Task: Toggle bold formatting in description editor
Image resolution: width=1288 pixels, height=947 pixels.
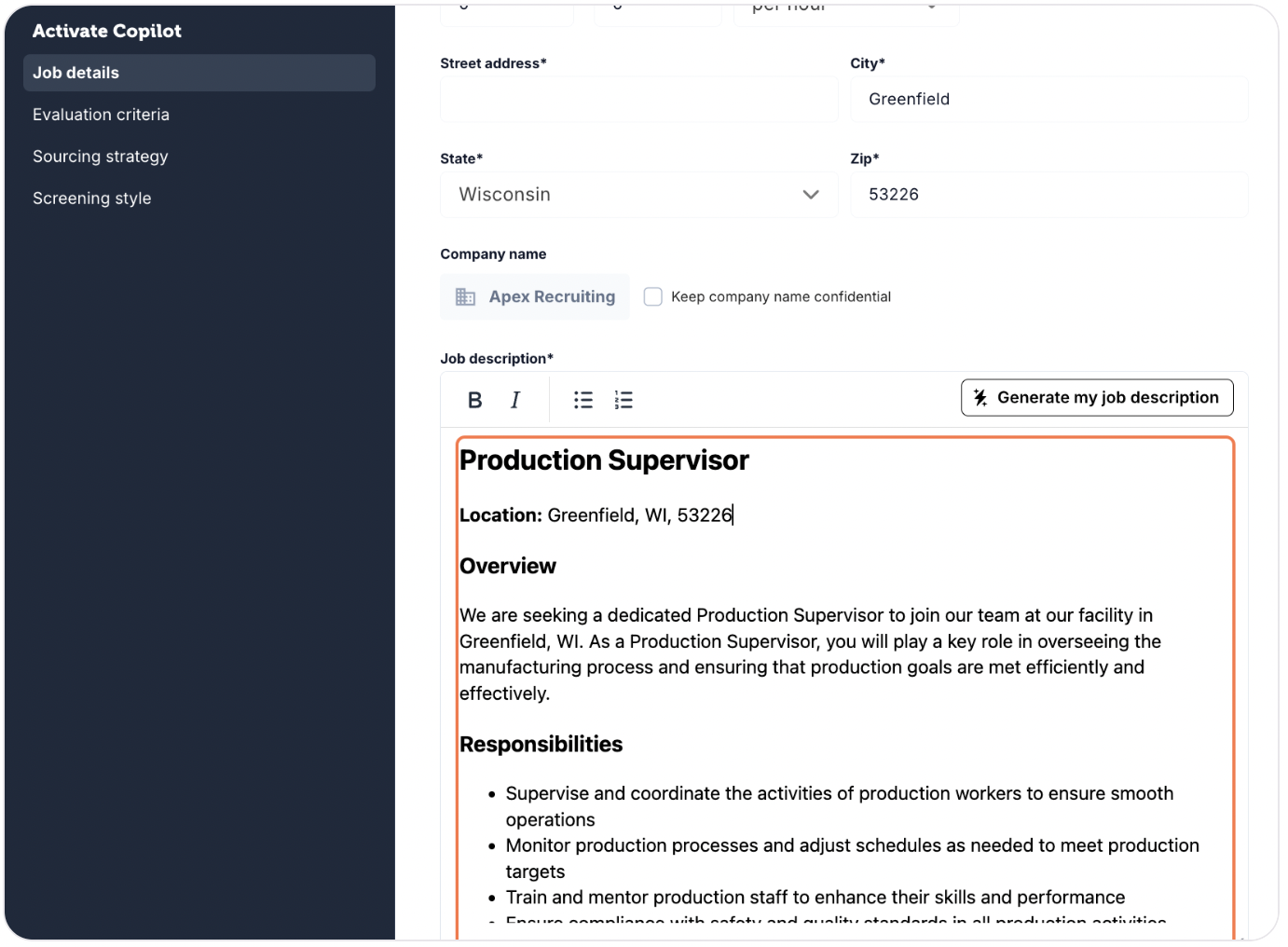Action: pyautogui.click(x=474, y=400)
